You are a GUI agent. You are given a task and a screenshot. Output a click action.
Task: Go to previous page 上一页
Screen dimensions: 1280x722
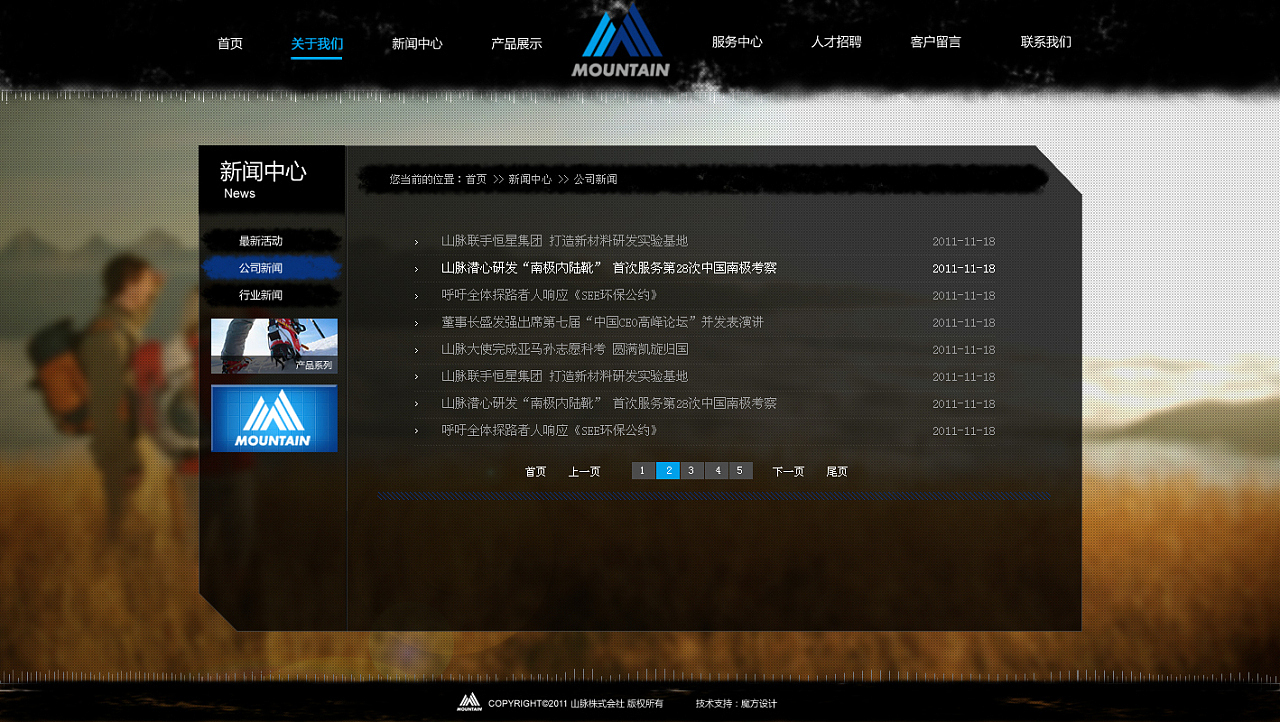pos(585,472)
